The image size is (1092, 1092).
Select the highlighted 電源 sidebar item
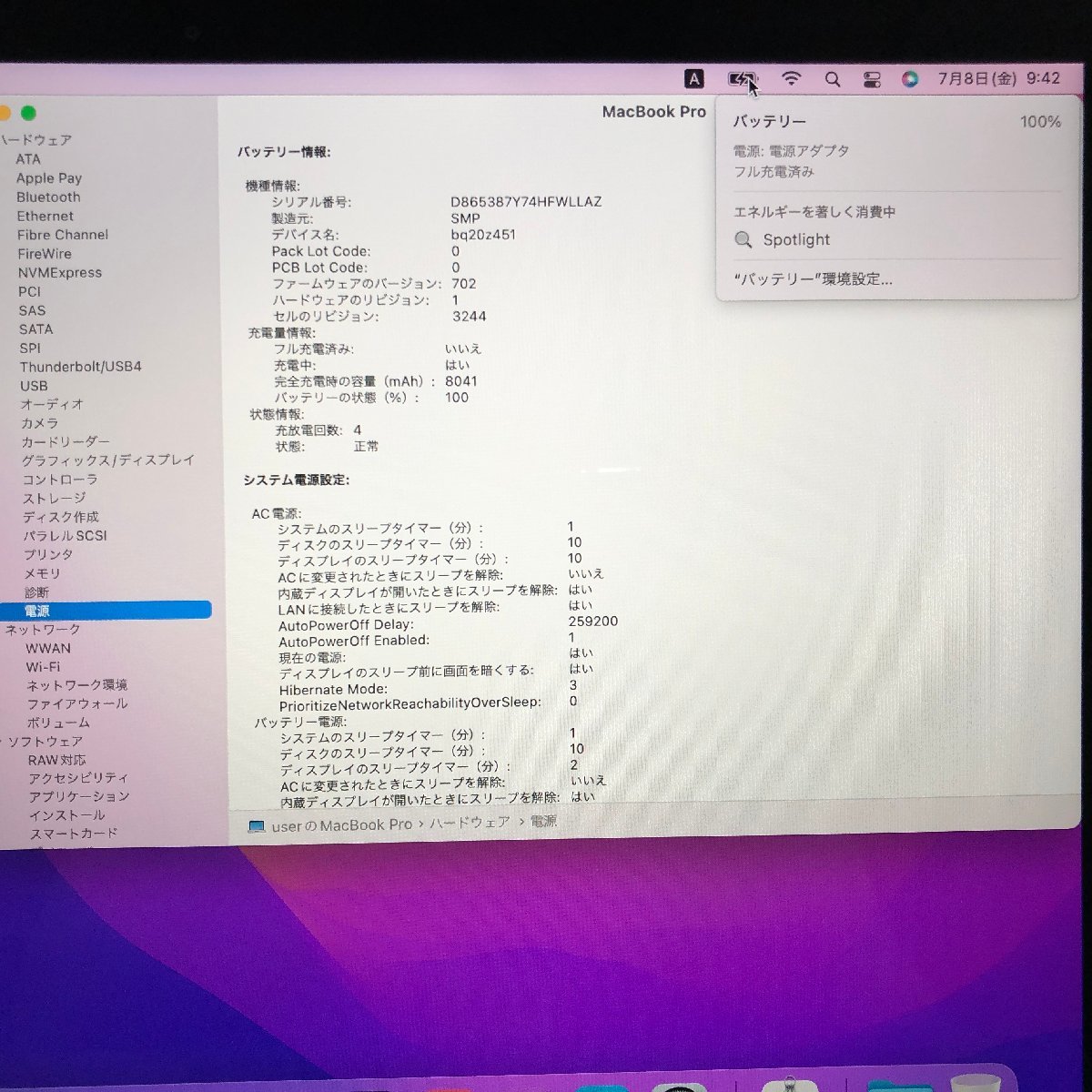pos(106,611)
